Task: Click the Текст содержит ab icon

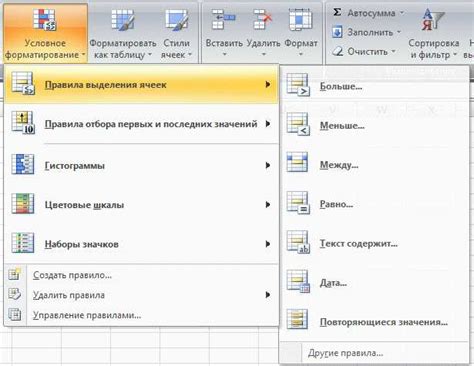Action: 298,242
